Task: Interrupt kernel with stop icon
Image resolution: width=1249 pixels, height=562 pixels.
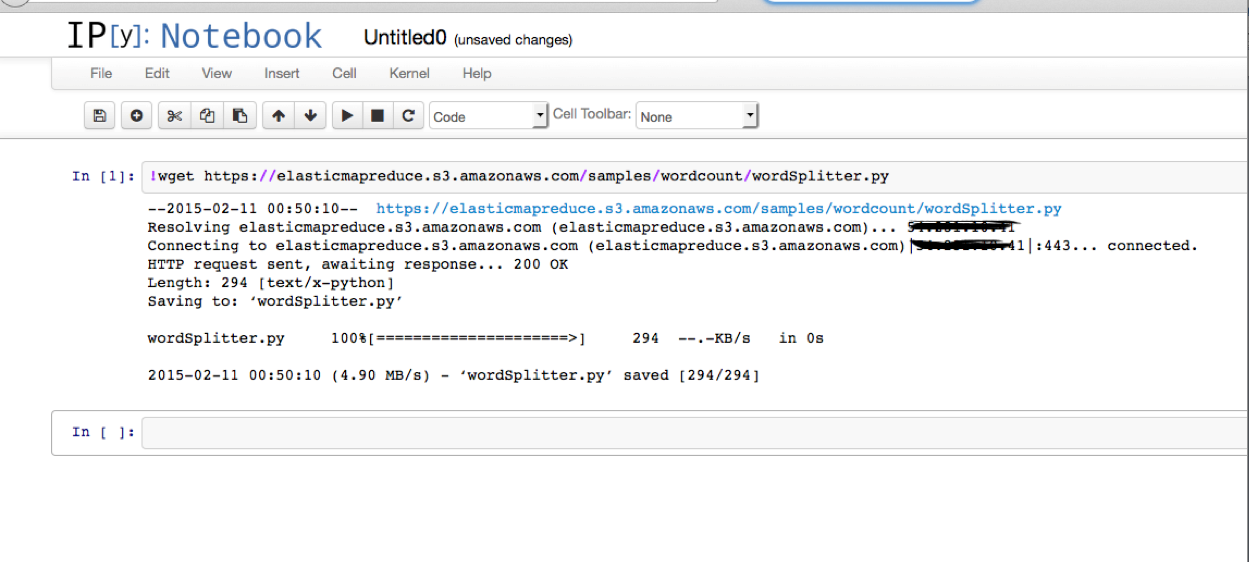Action: (377, 116)
